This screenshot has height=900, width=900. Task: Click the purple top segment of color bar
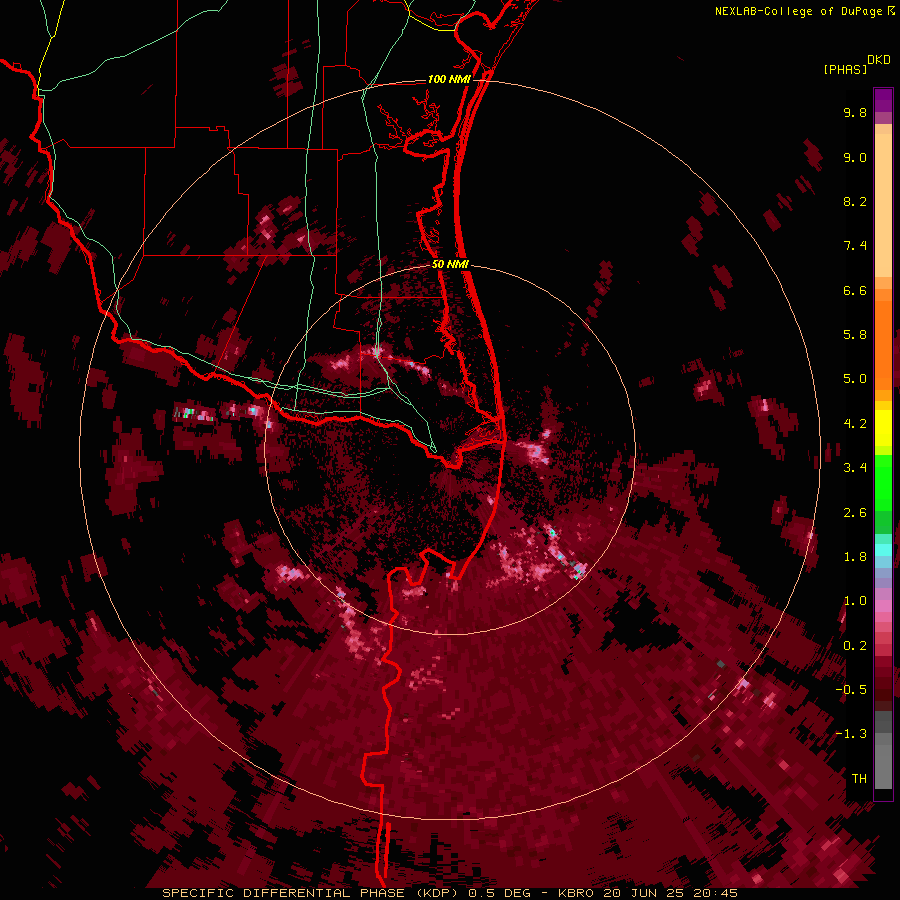coord(883,100)
